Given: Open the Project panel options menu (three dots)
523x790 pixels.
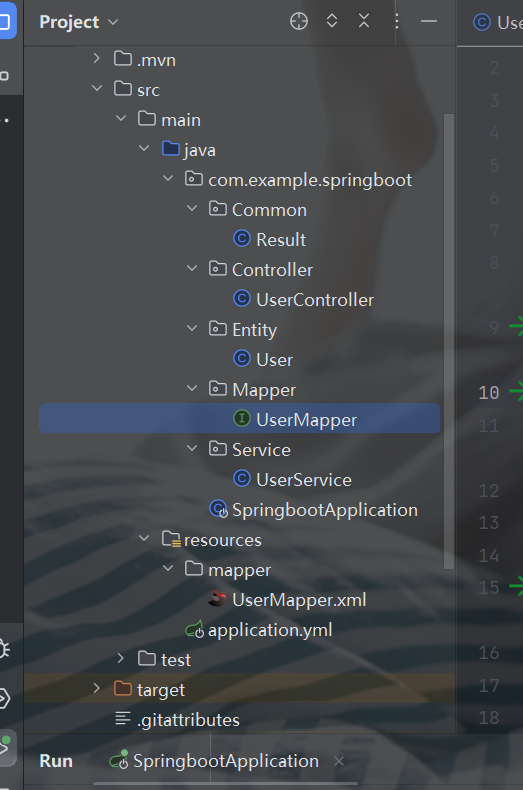Looking at the screenshot, I should 397,21.
